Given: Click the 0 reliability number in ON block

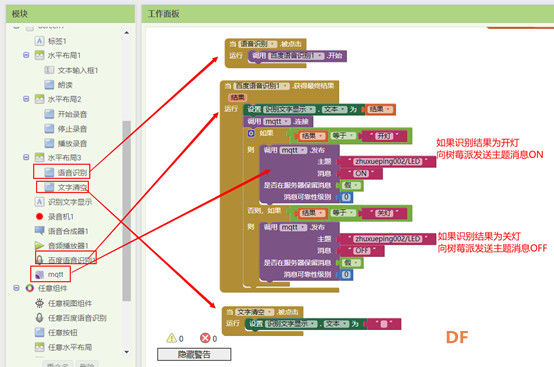Looking at the screenshot, I should click(346, 197).
